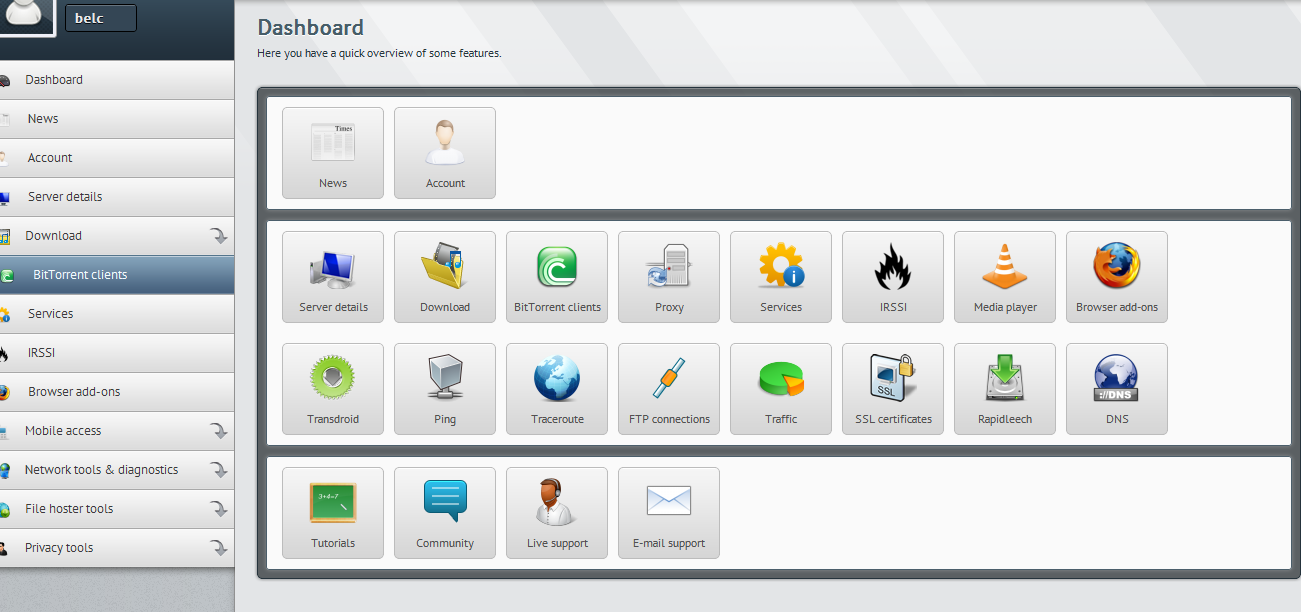Image resolution: width=1301 pixels, height=612 pixels.
Task: Open the Live support tile
Action: tap(557, 513)
